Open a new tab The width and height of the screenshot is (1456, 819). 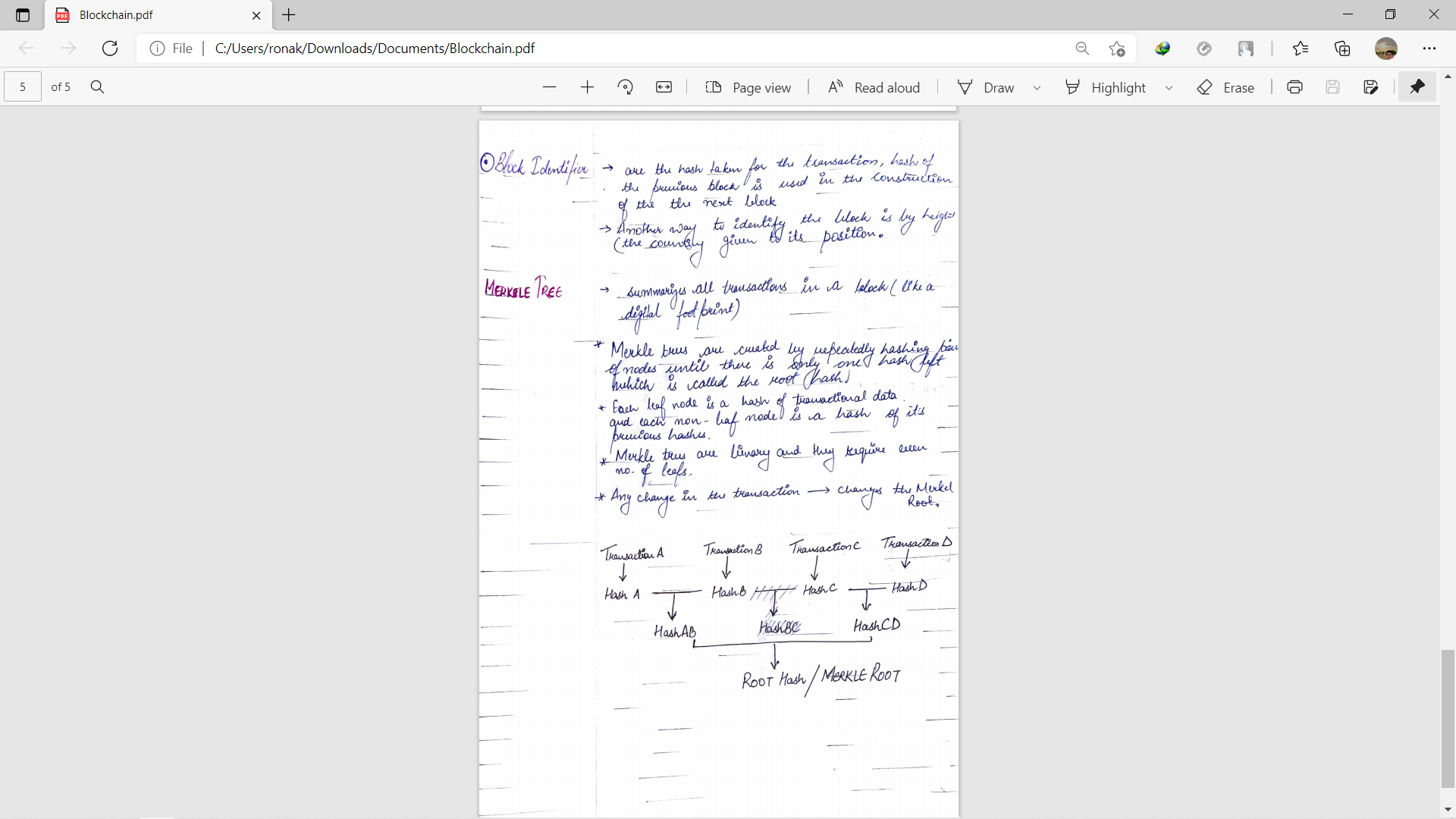click(x=289, y=15)
